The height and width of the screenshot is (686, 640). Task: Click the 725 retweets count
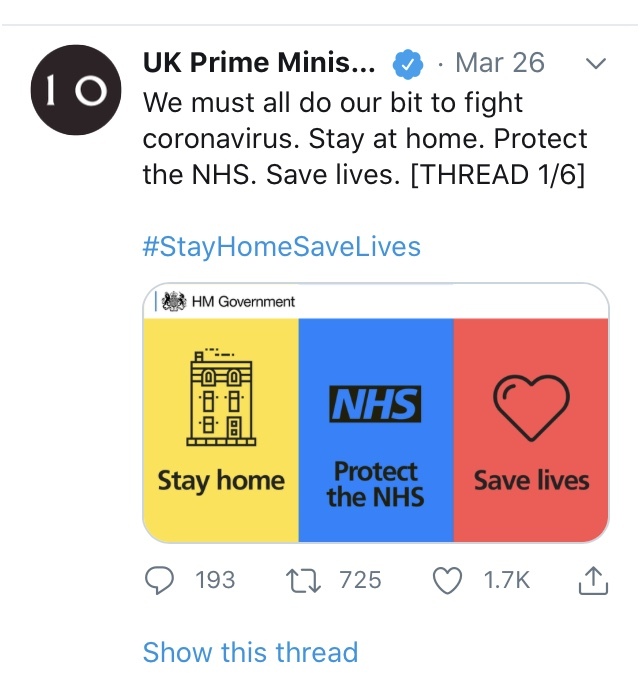359,579
